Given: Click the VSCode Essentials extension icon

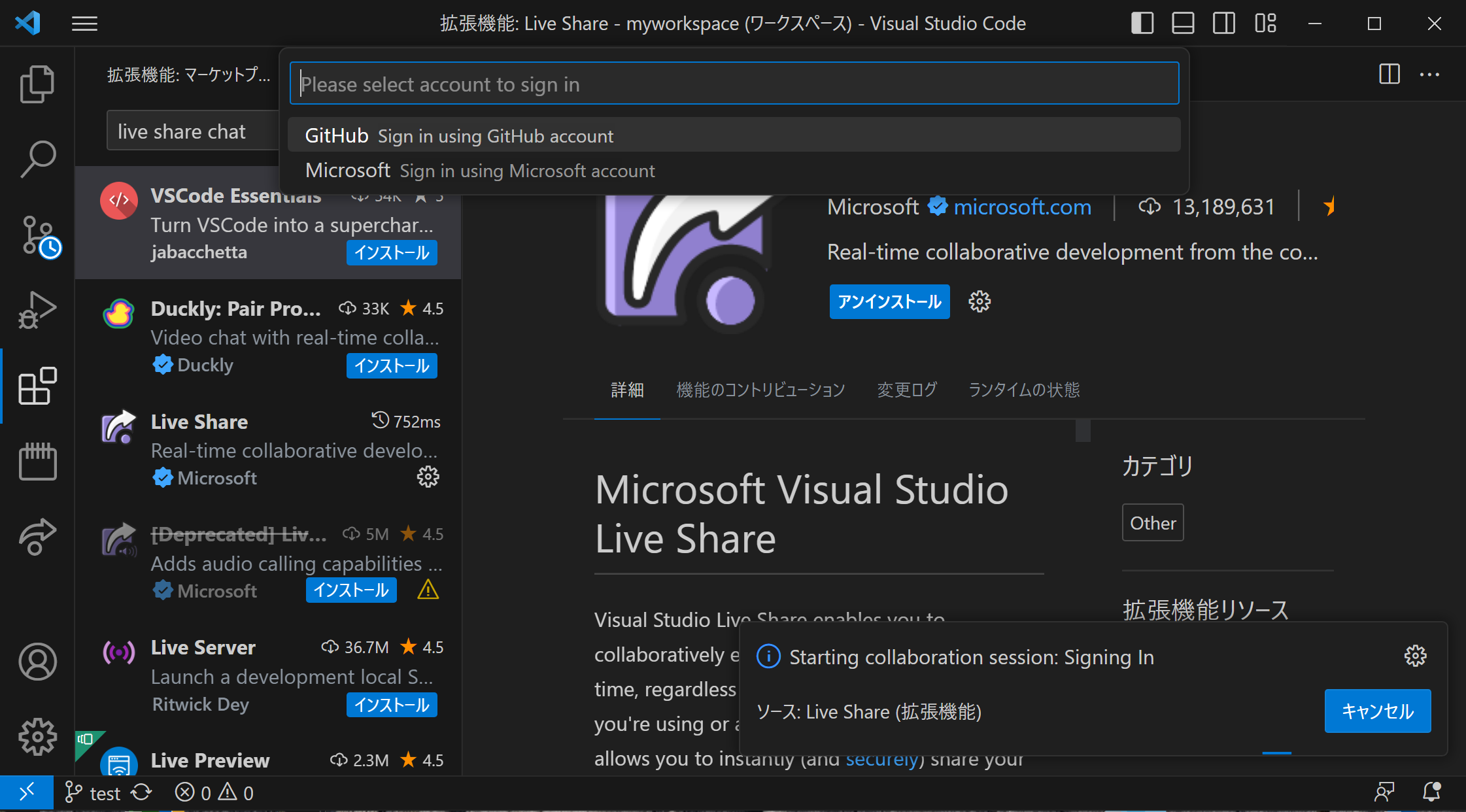Looking at the screenshot, I should 119,200.
